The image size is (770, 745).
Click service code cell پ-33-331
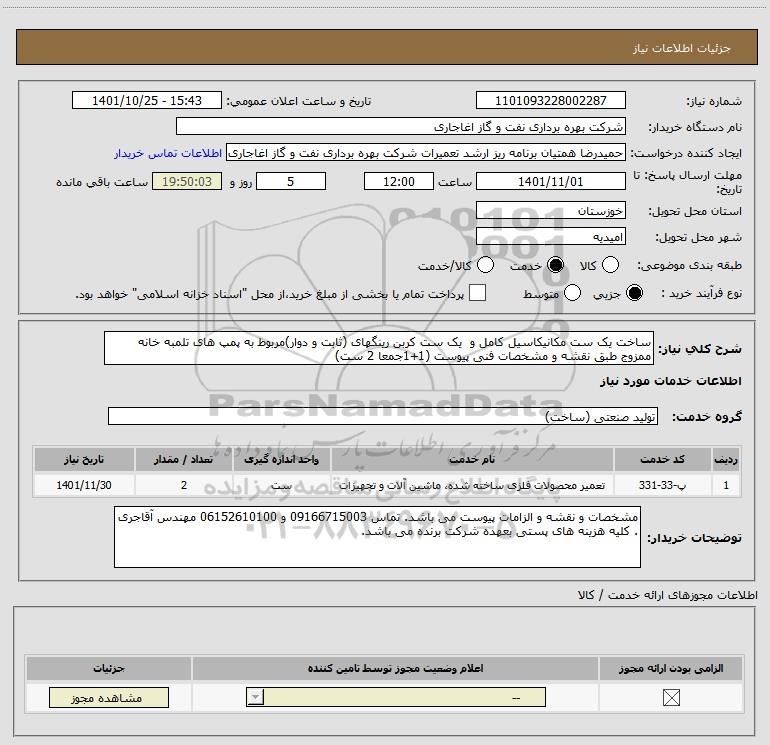[x=662, y=485]
